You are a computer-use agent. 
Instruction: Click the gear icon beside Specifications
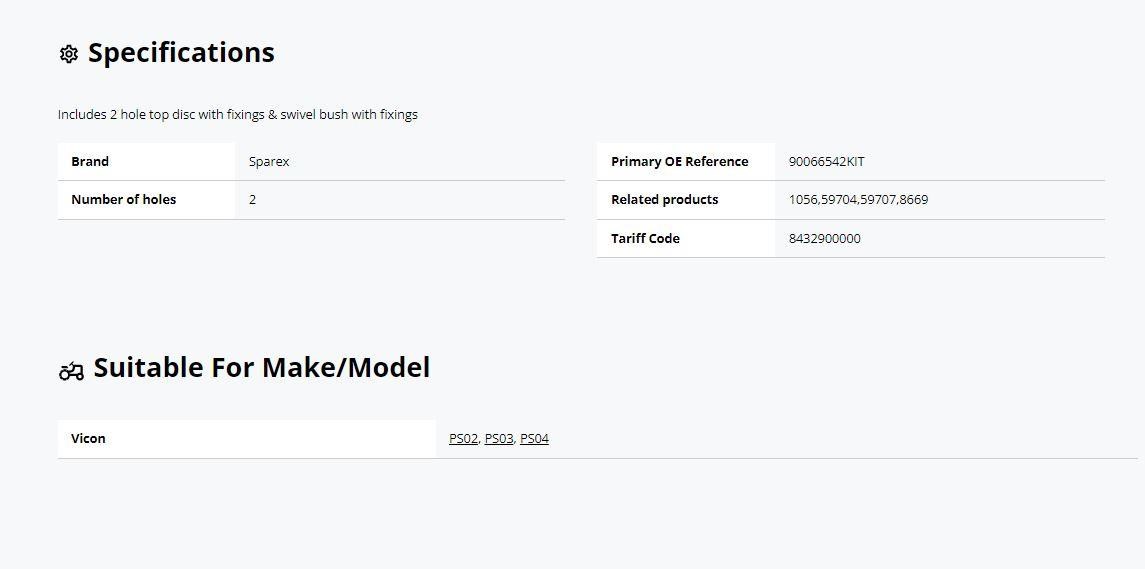69,54
